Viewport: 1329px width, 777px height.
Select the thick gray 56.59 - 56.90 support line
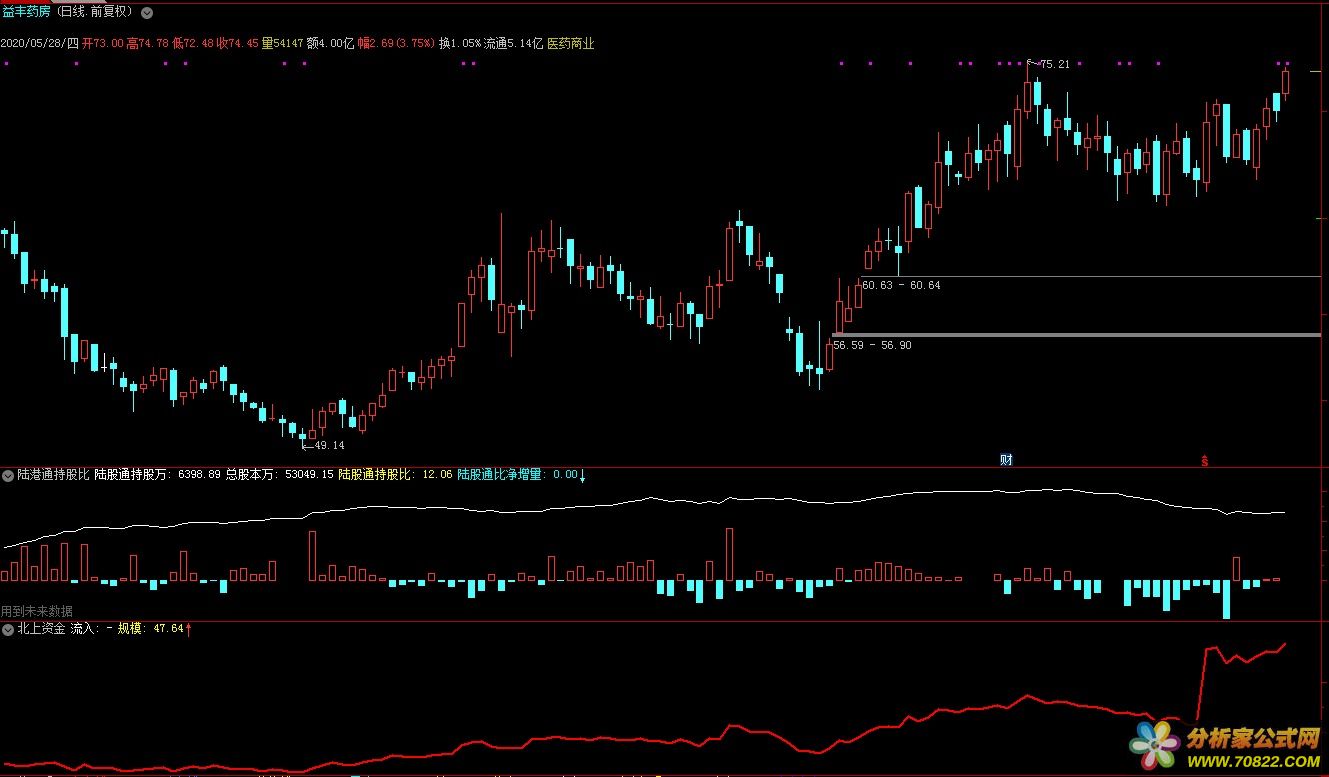tap(1076, 334)
